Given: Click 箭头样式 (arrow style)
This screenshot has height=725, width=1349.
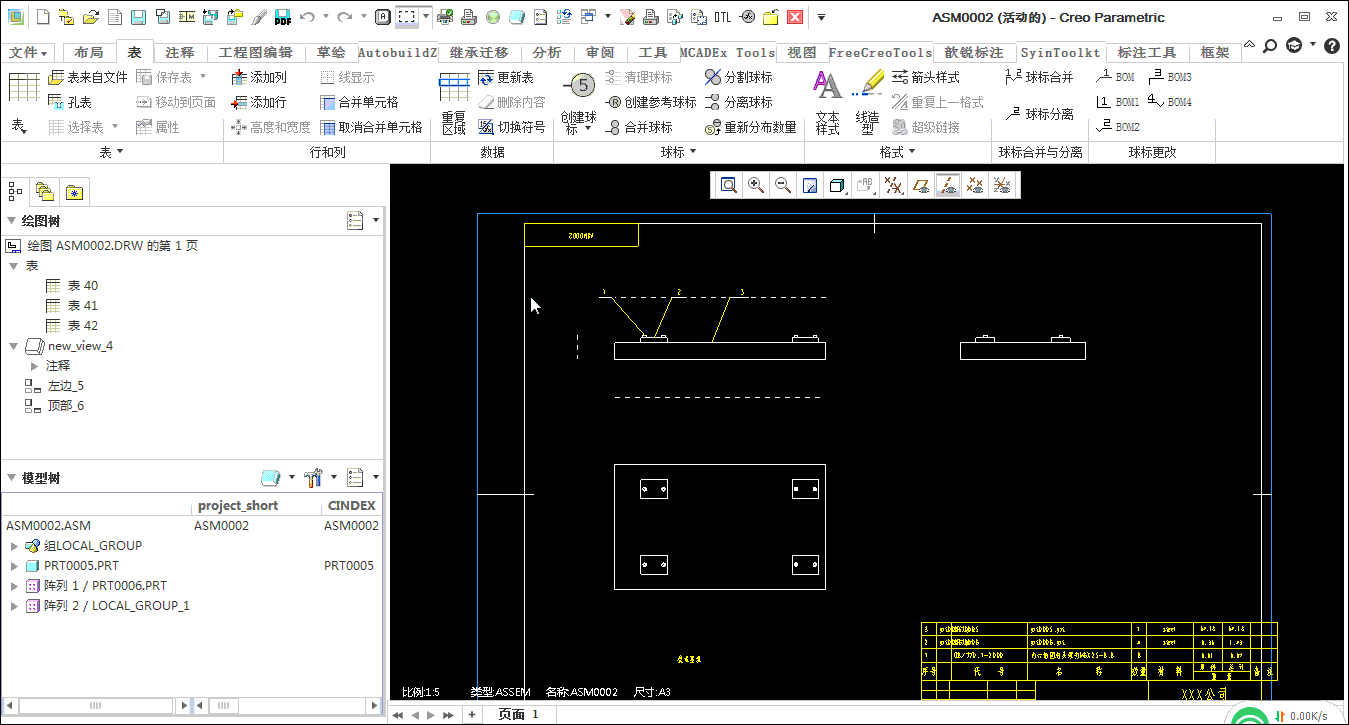Looking at the screenshot, I should click(926, 77).
